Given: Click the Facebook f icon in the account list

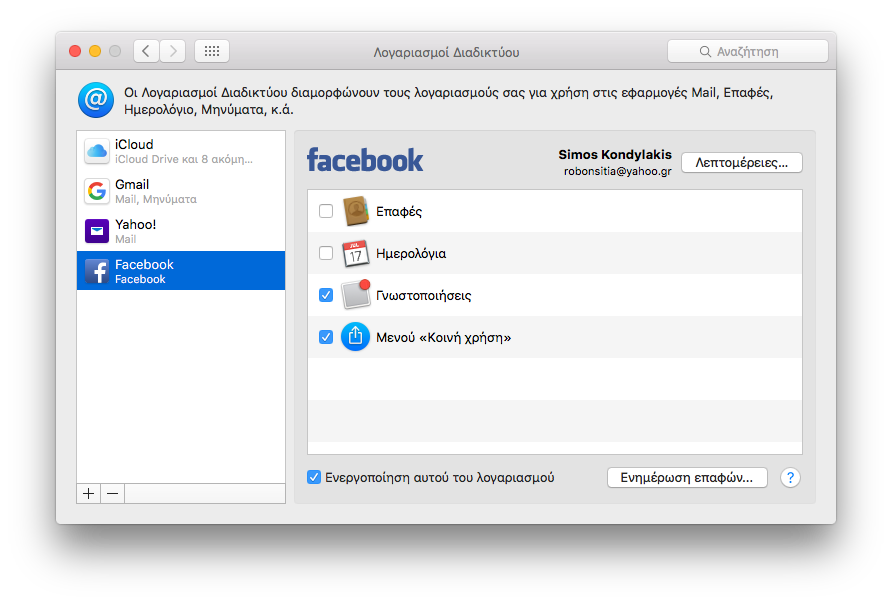Looking at the screenshot, I should [x=97, y=271].
